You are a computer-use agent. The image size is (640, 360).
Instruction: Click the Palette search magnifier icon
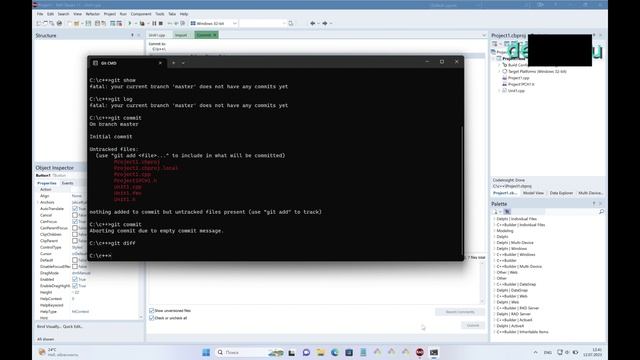click(601, 212)
